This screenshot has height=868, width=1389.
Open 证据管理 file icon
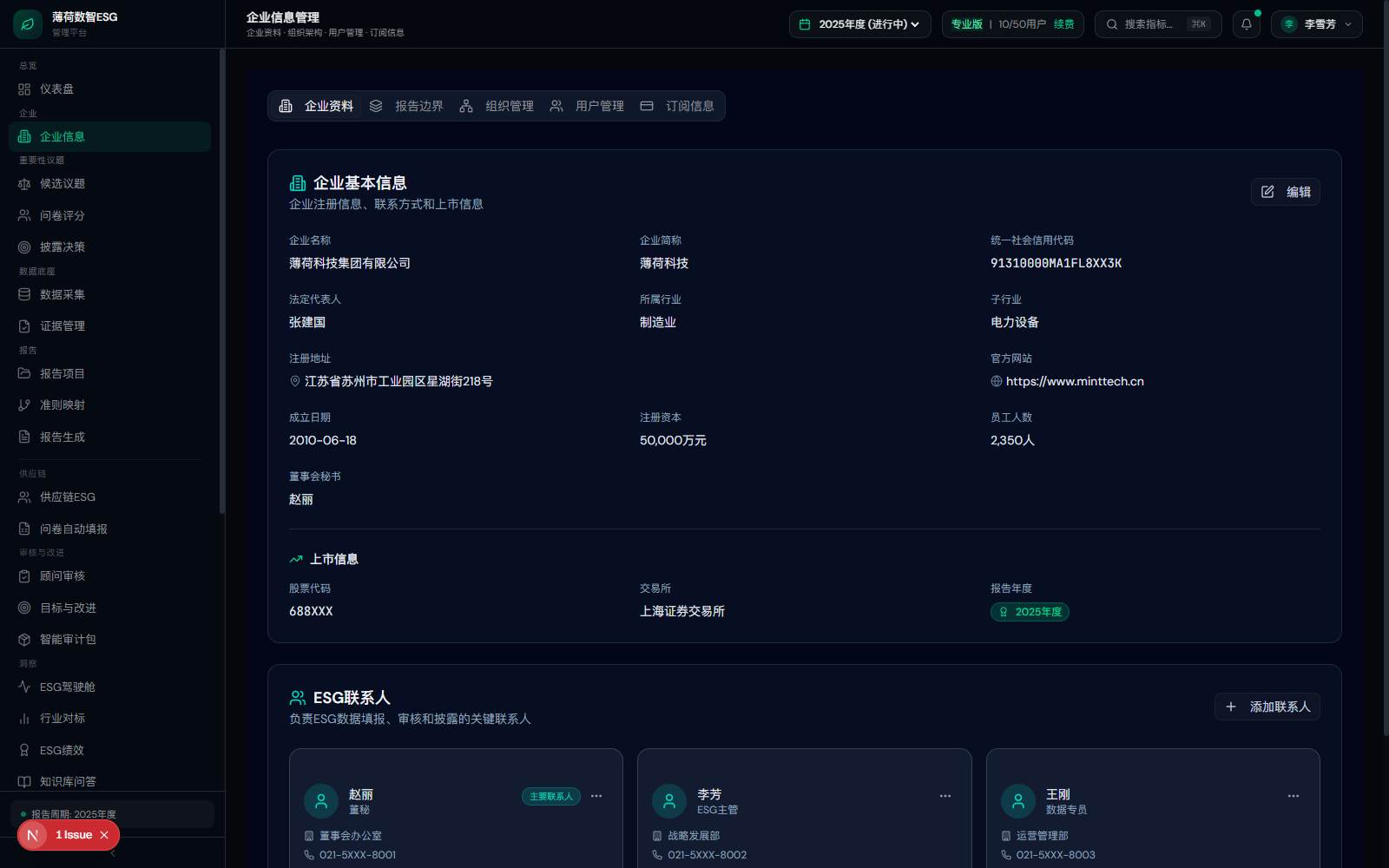coord(24,326)
